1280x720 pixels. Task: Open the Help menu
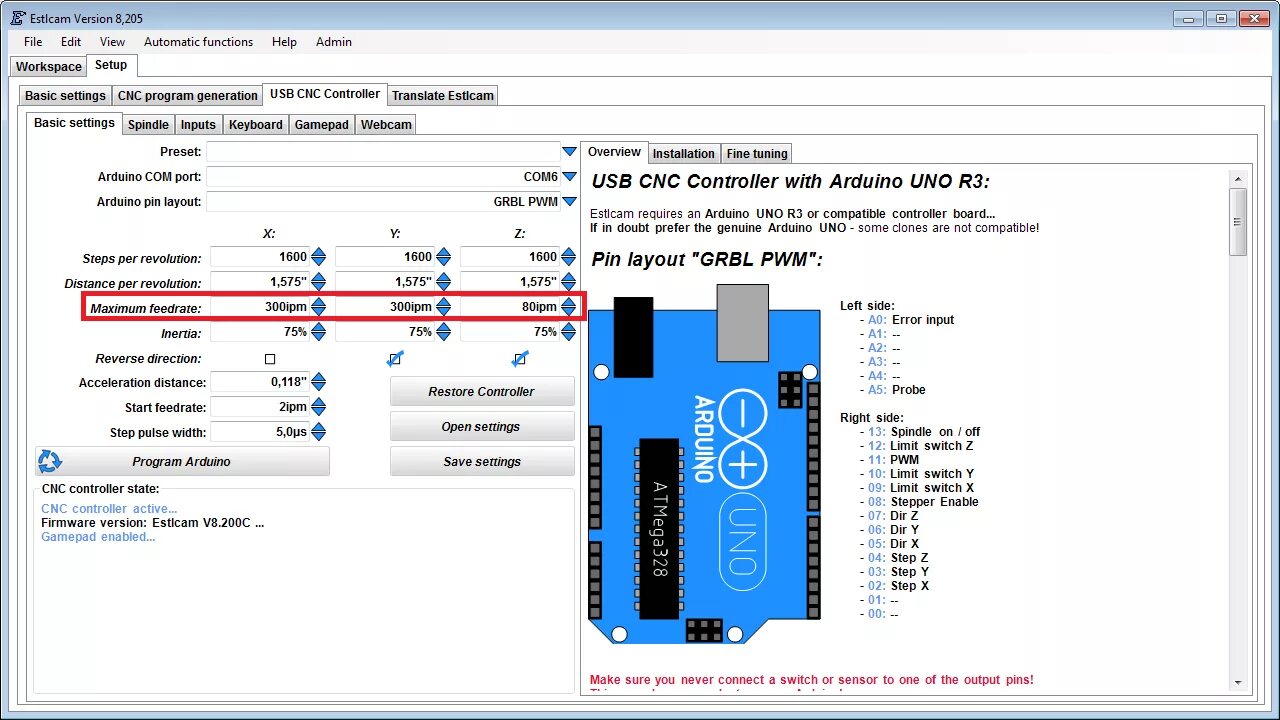point(284,42)
